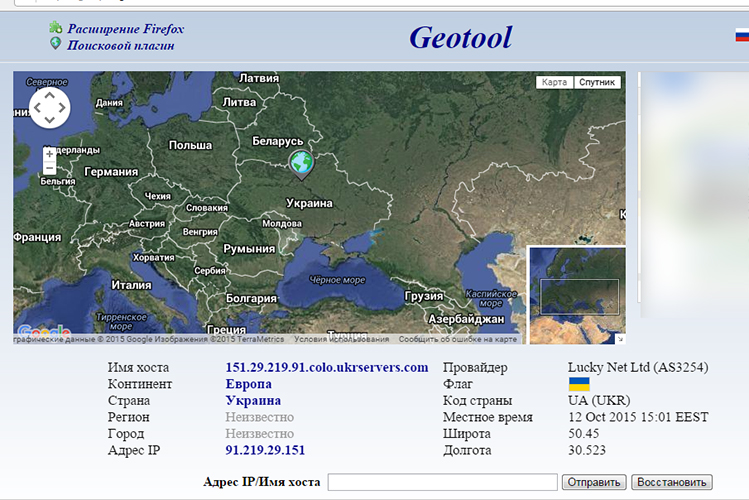Viewport: 749px width, 500px height.
Task: Click the Украина country value
Action: [x=253, y=401]
